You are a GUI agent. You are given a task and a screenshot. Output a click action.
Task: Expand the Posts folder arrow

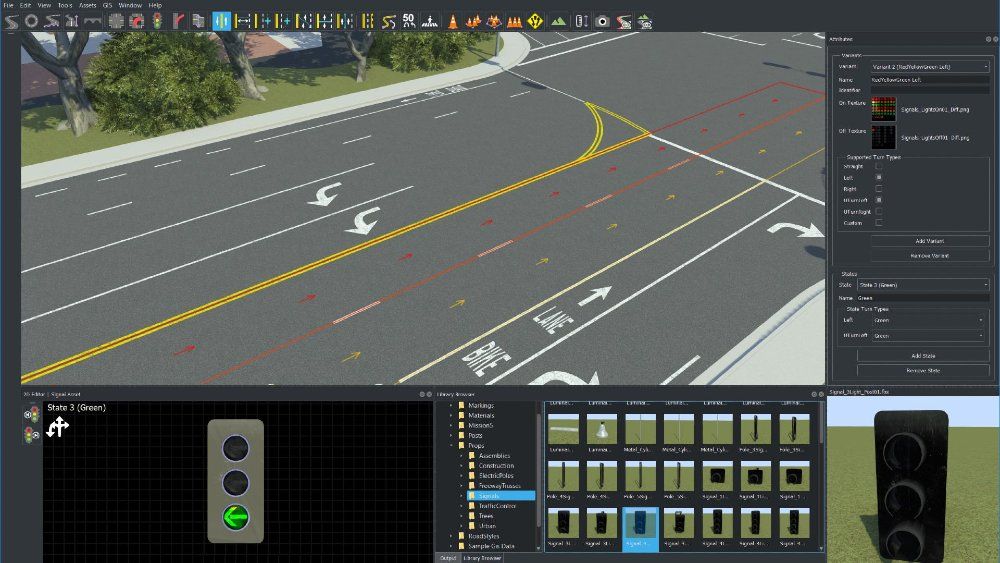452,435
